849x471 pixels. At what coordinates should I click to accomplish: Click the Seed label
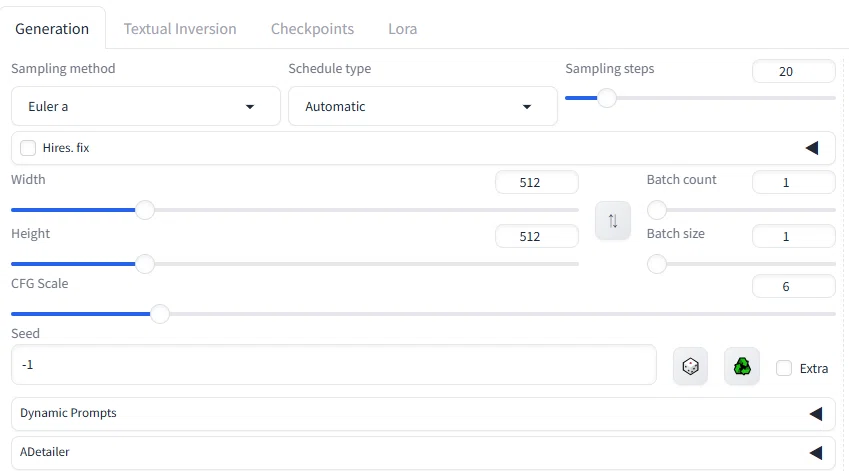pos(25,333)
